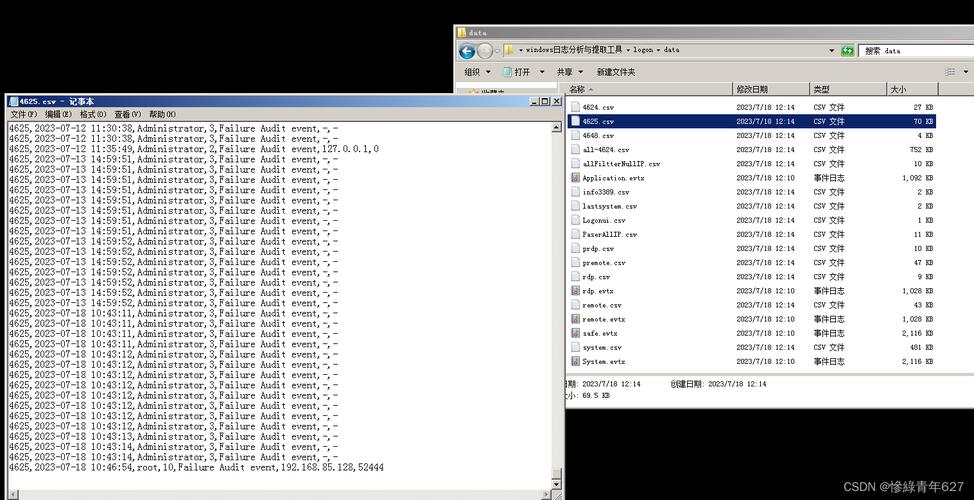Open the 格式(O) menu in Notepad
The height and width of the screenshot is (500, 974).
[93, 114]
